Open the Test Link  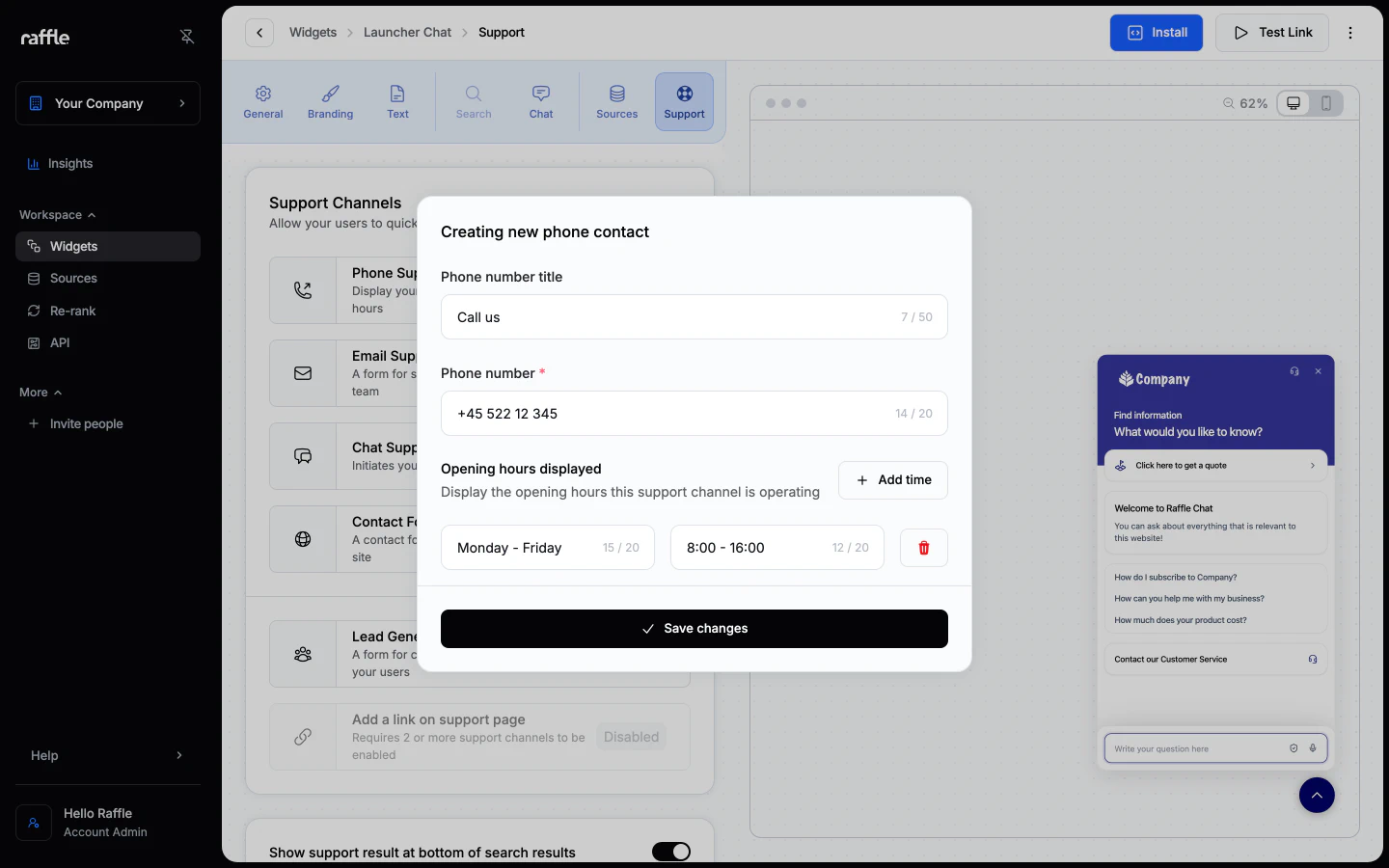tap(1272, 33)
